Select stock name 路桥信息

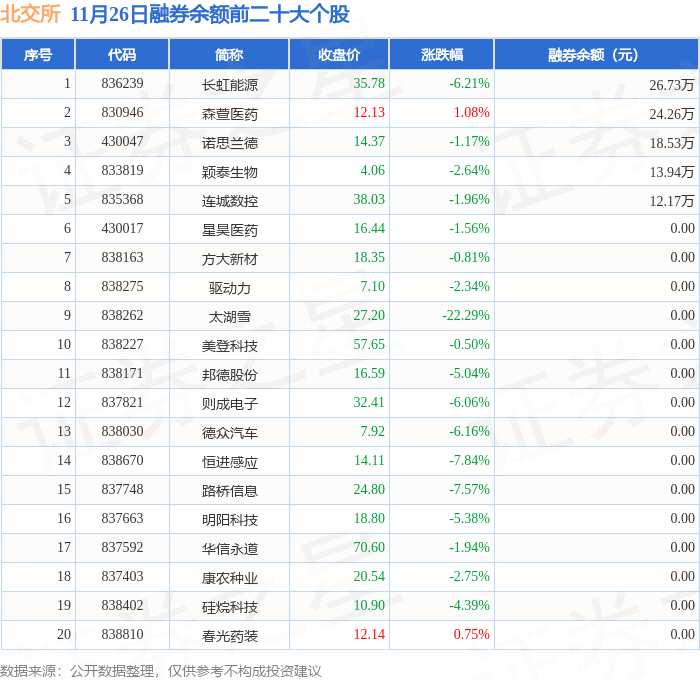[229, 491]
